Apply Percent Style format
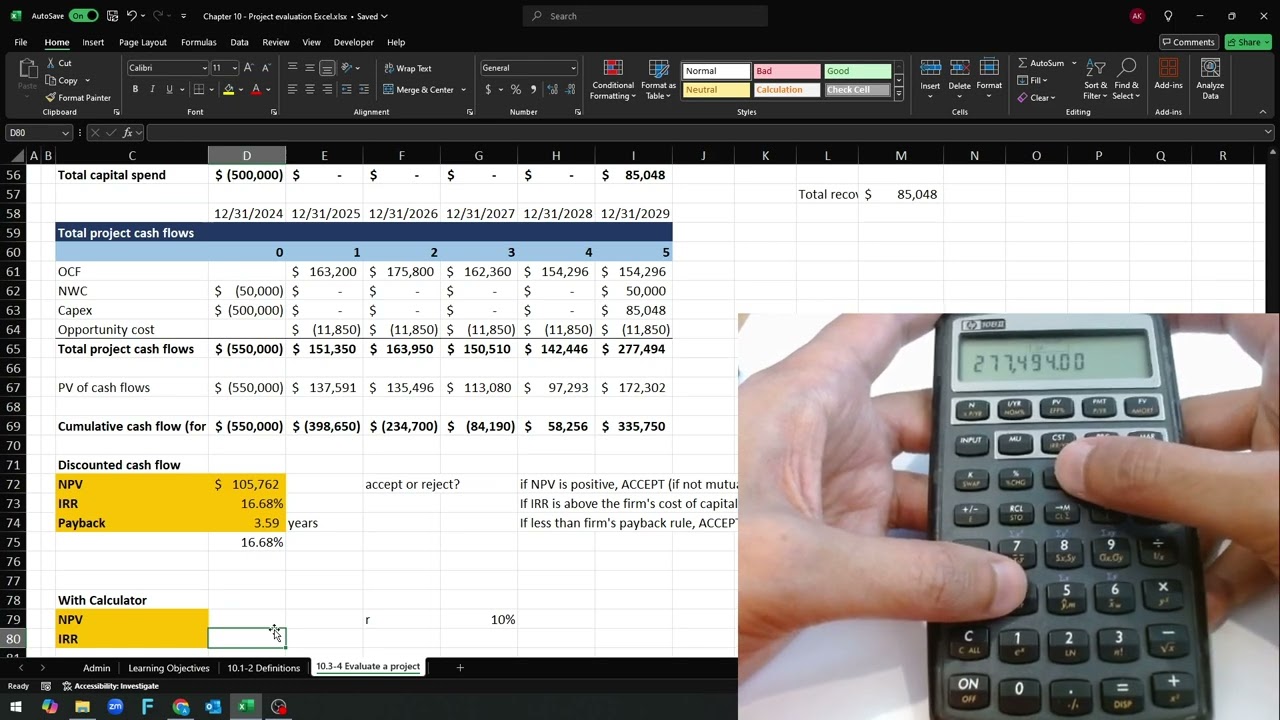 tap(516, 89)
